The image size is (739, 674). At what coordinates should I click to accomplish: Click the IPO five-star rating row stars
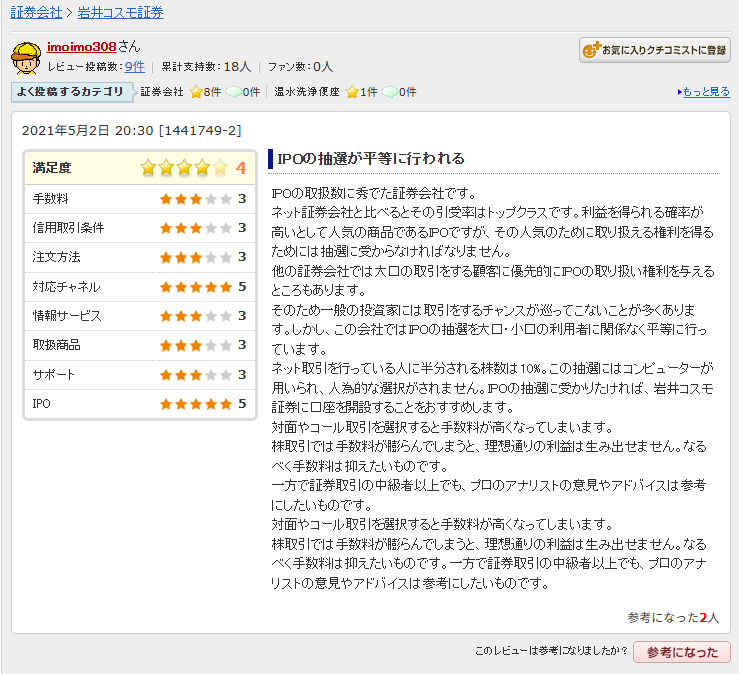196,404
